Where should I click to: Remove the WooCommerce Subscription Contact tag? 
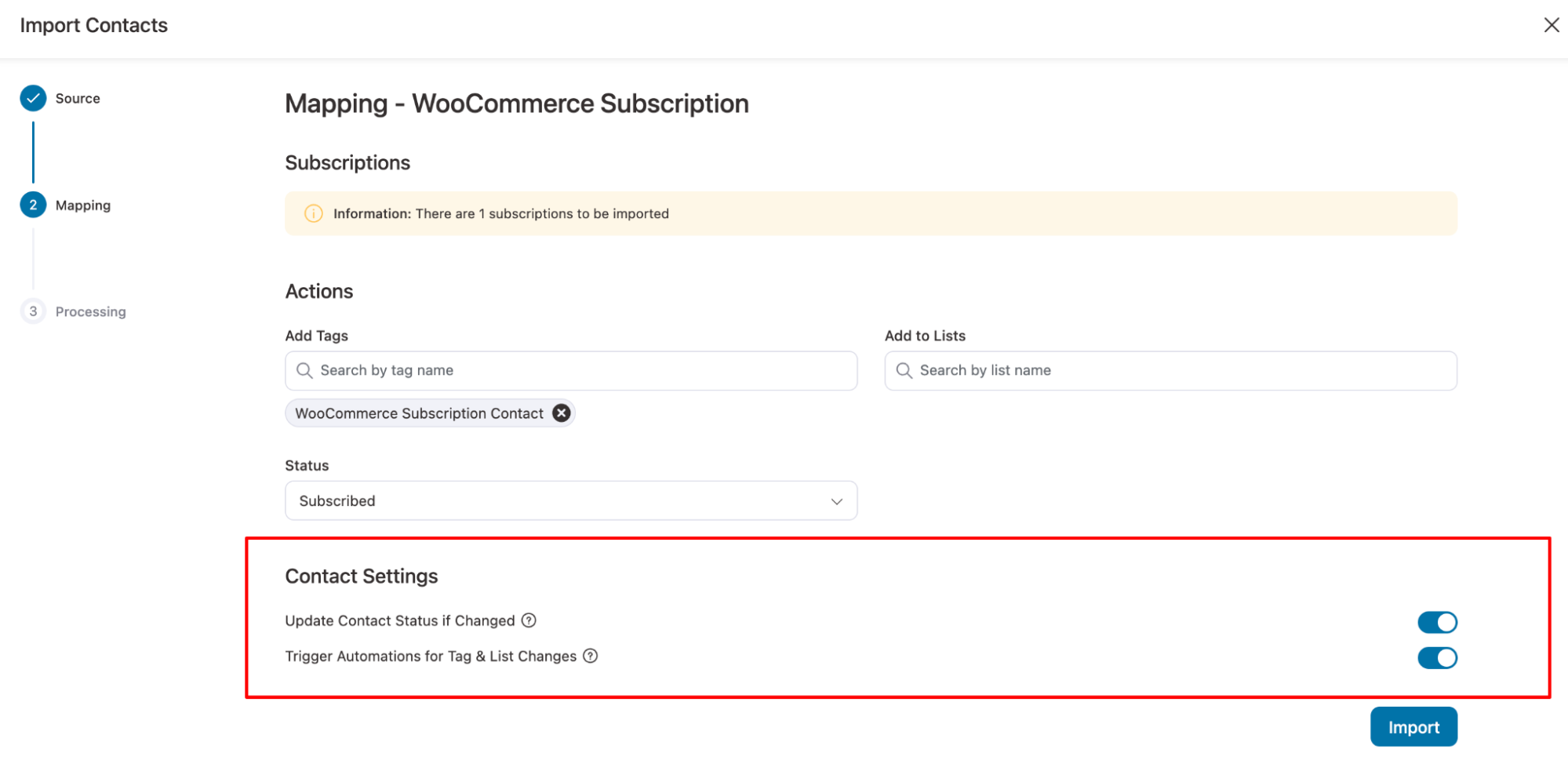(560, 413)
